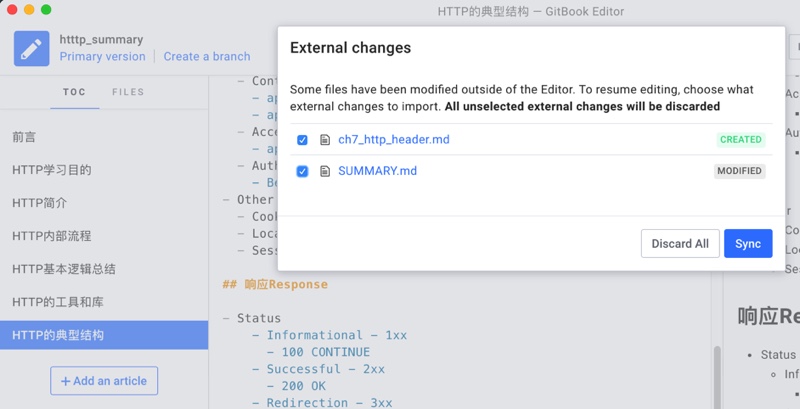Open the HTTP内部流程 article
The image size is (800, 409).
[51, 236]
